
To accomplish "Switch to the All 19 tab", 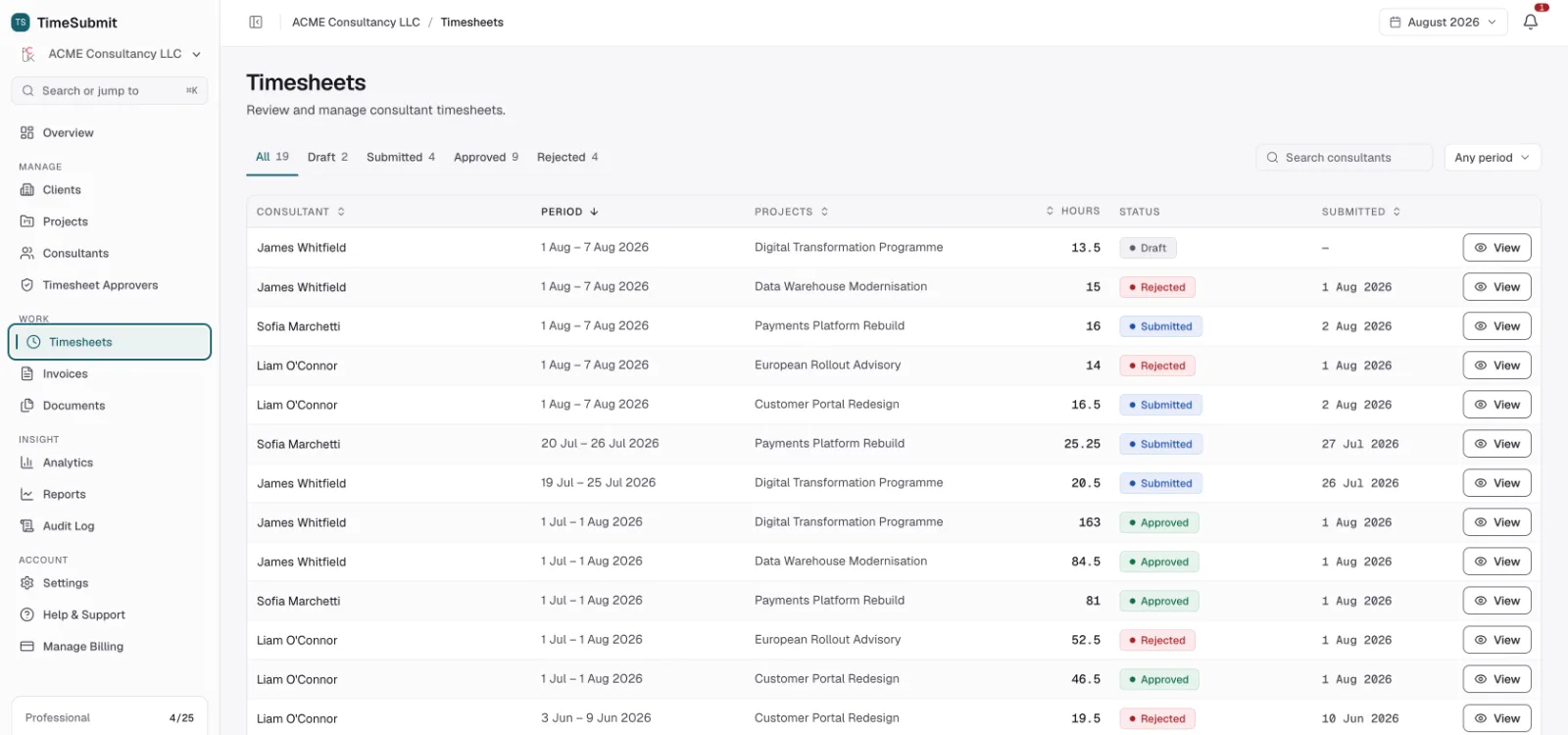I will tap(272, 157).
